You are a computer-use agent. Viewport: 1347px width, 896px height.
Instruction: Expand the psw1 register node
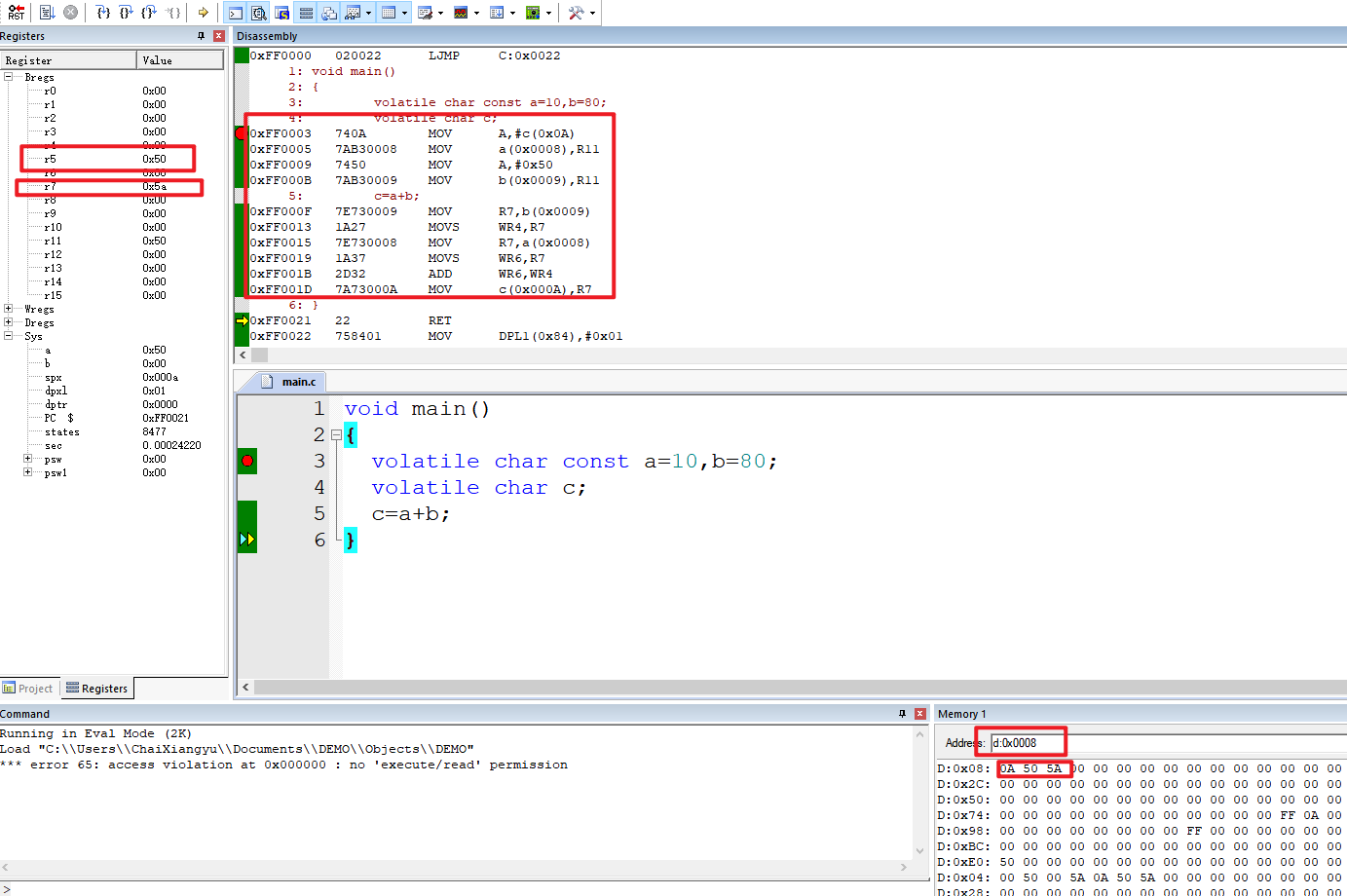[x=28, y=472]
